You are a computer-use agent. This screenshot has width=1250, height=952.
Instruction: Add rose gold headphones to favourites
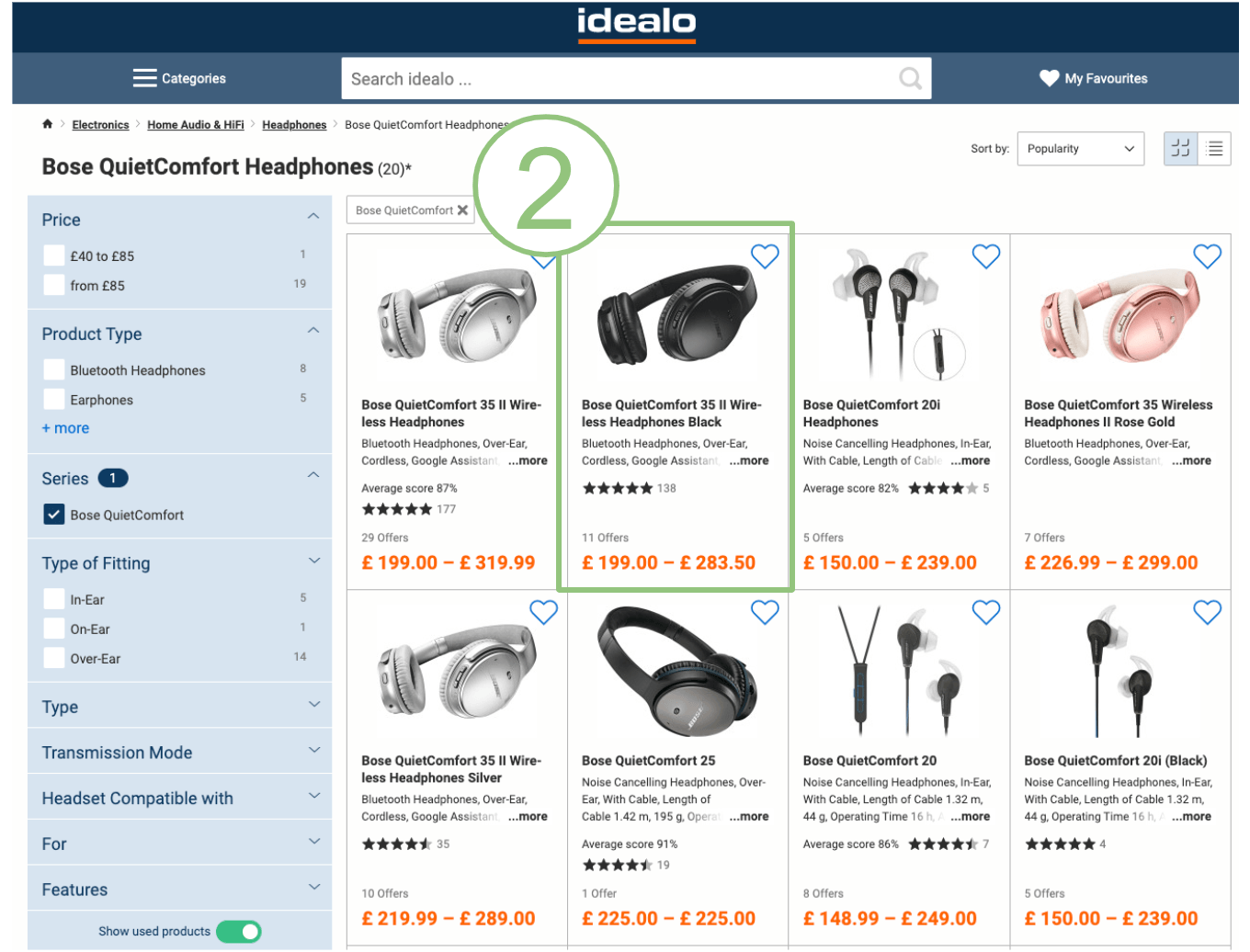(x=1207, y=256)
